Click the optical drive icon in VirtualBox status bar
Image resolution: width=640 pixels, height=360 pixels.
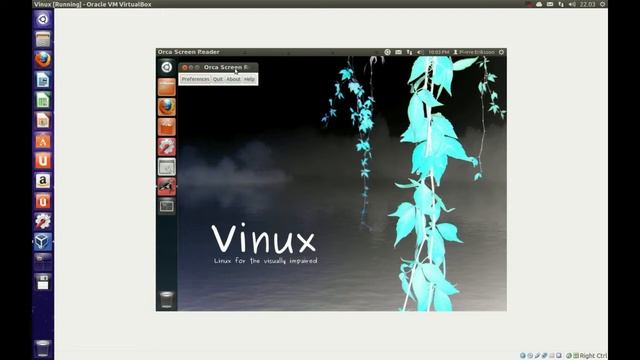point(530,356)
